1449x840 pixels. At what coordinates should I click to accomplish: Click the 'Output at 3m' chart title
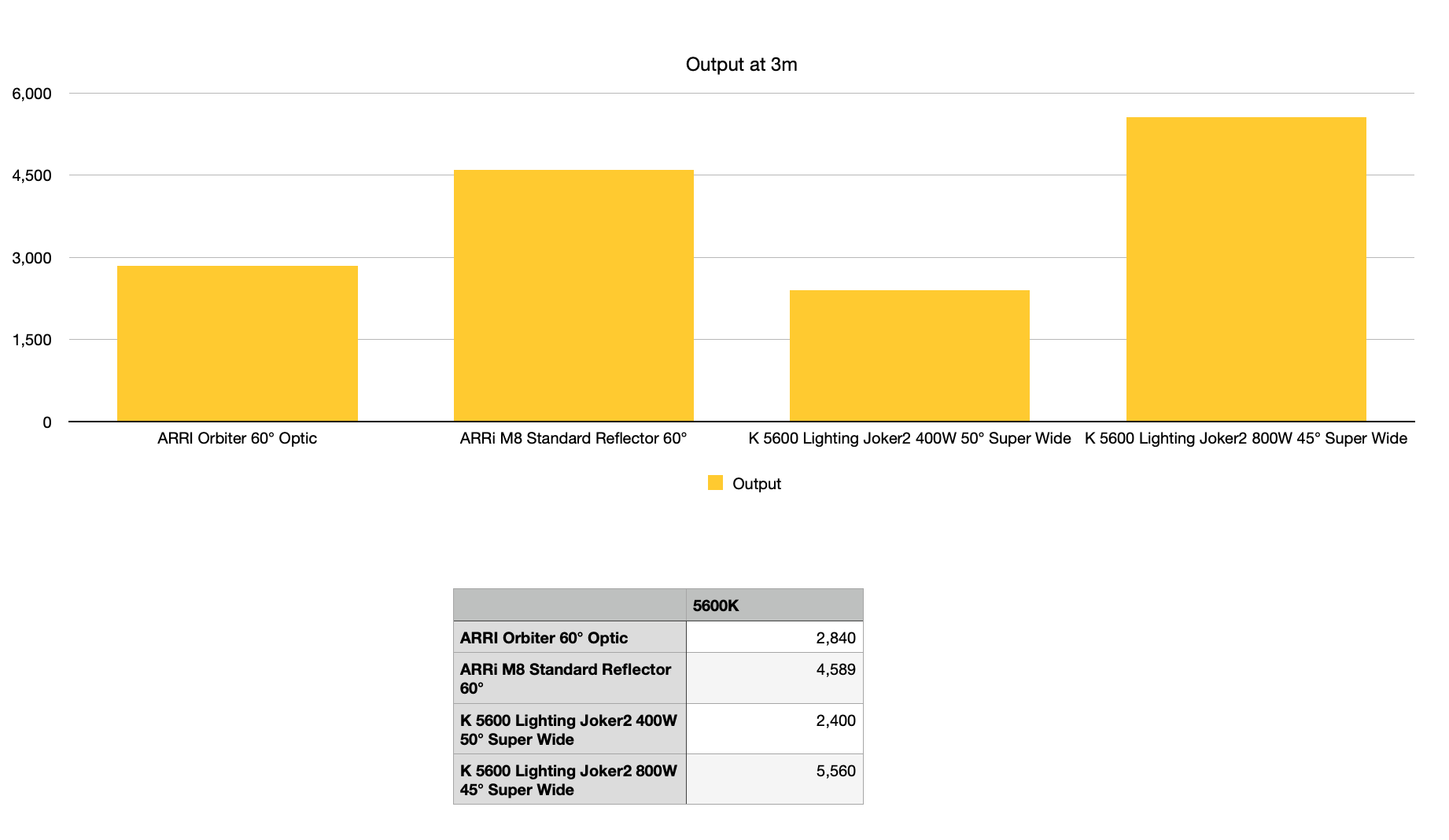[x=741, y=64]
